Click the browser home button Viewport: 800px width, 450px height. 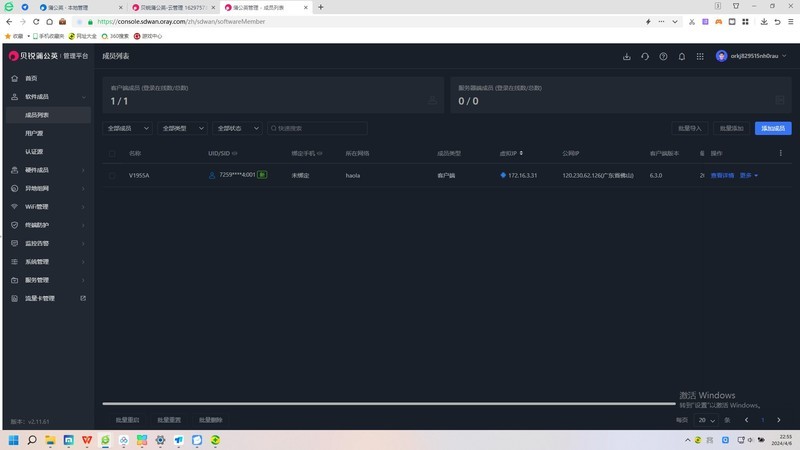tap(49, 21)
